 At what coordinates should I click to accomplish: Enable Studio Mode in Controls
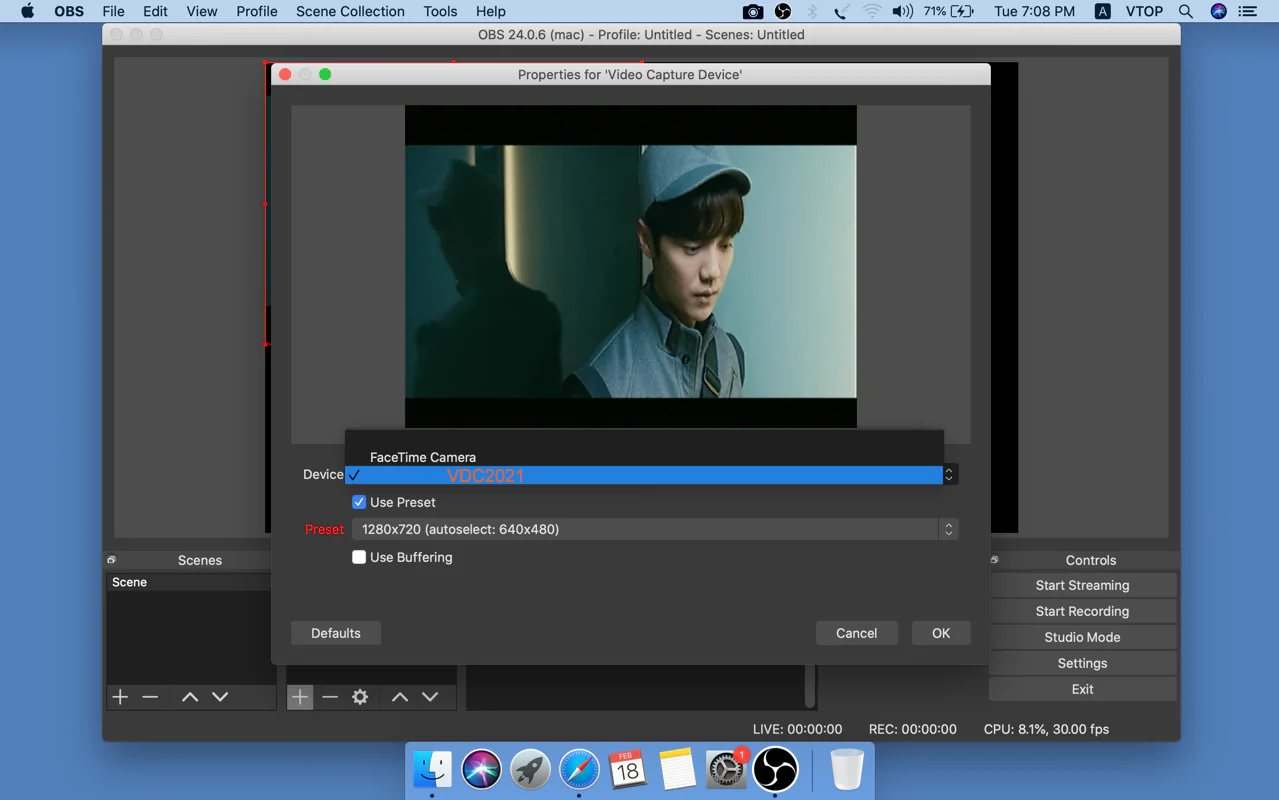tap(1082, 637)
